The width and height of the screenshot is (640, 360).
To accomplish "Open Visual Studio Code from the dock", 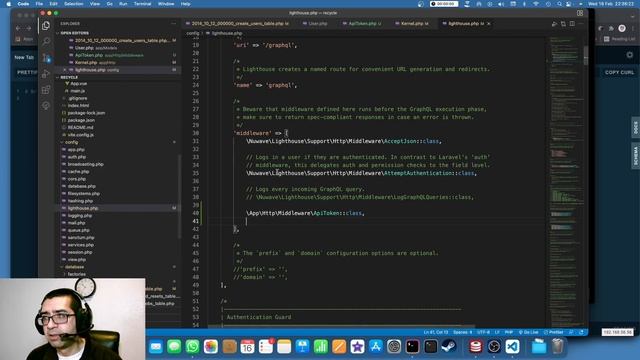I will tap(512, 347).
